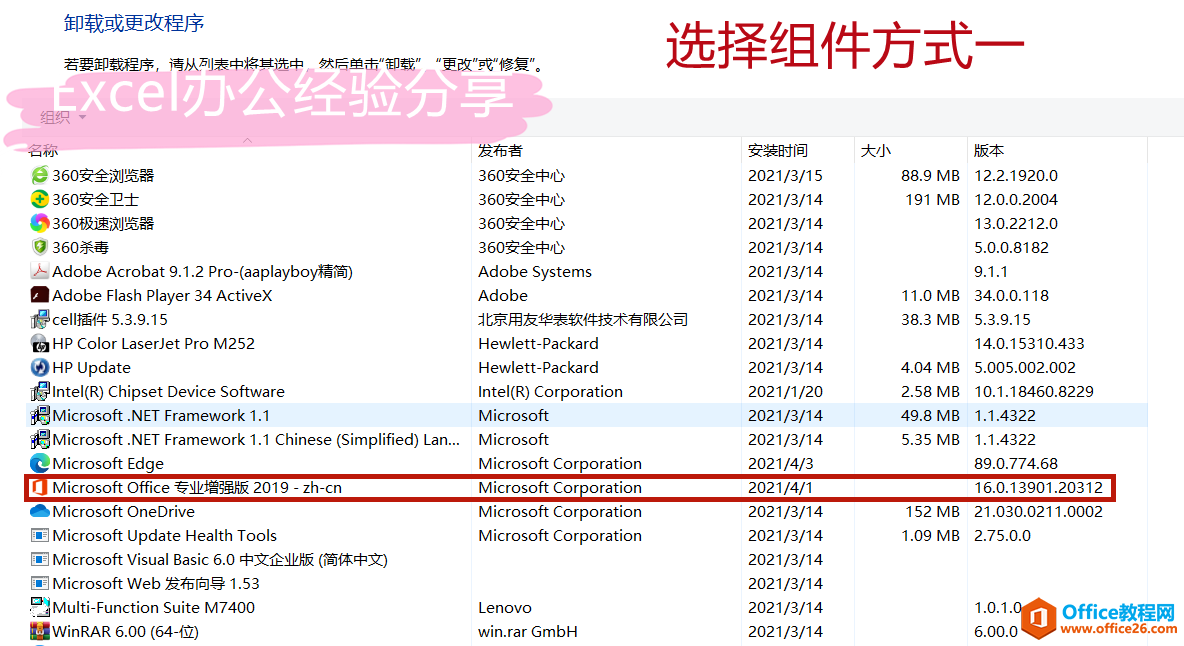This screenshot has width=1184, height=646.
Task: Sort the list by the 发布者 column header
Action: coord(500,151)
